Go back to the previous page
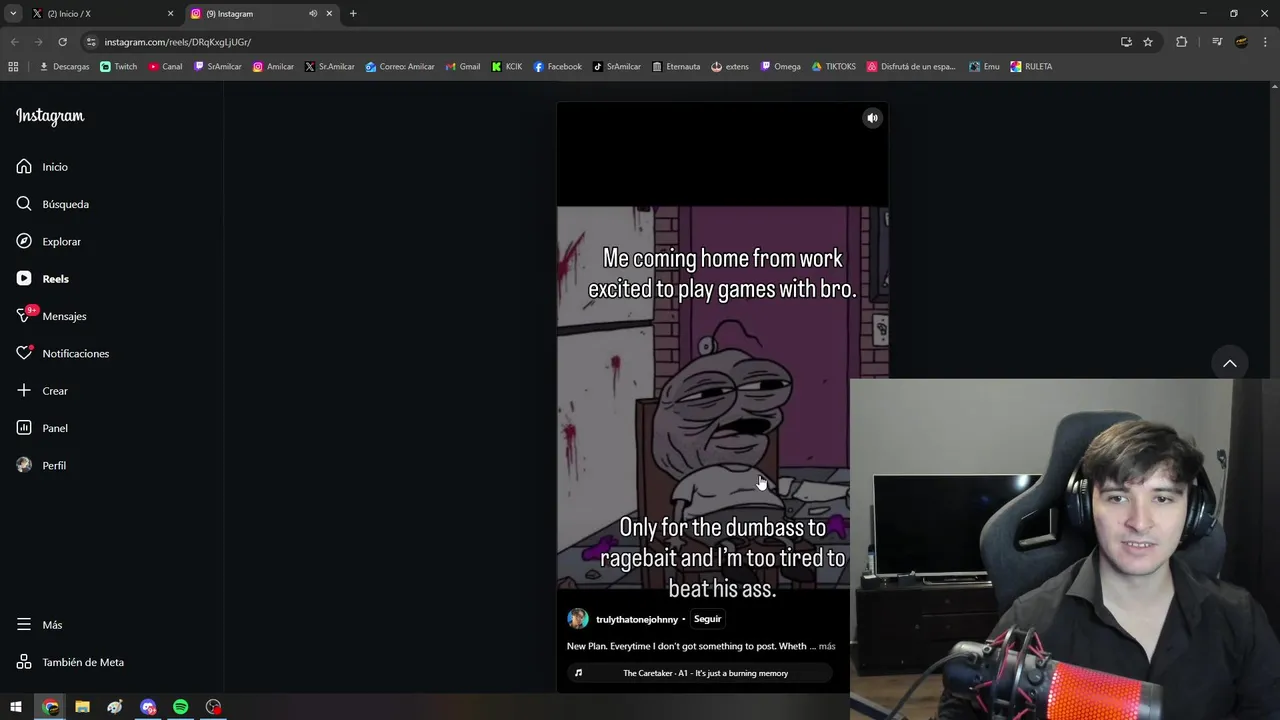1280x720 pixels. [14, 42]
